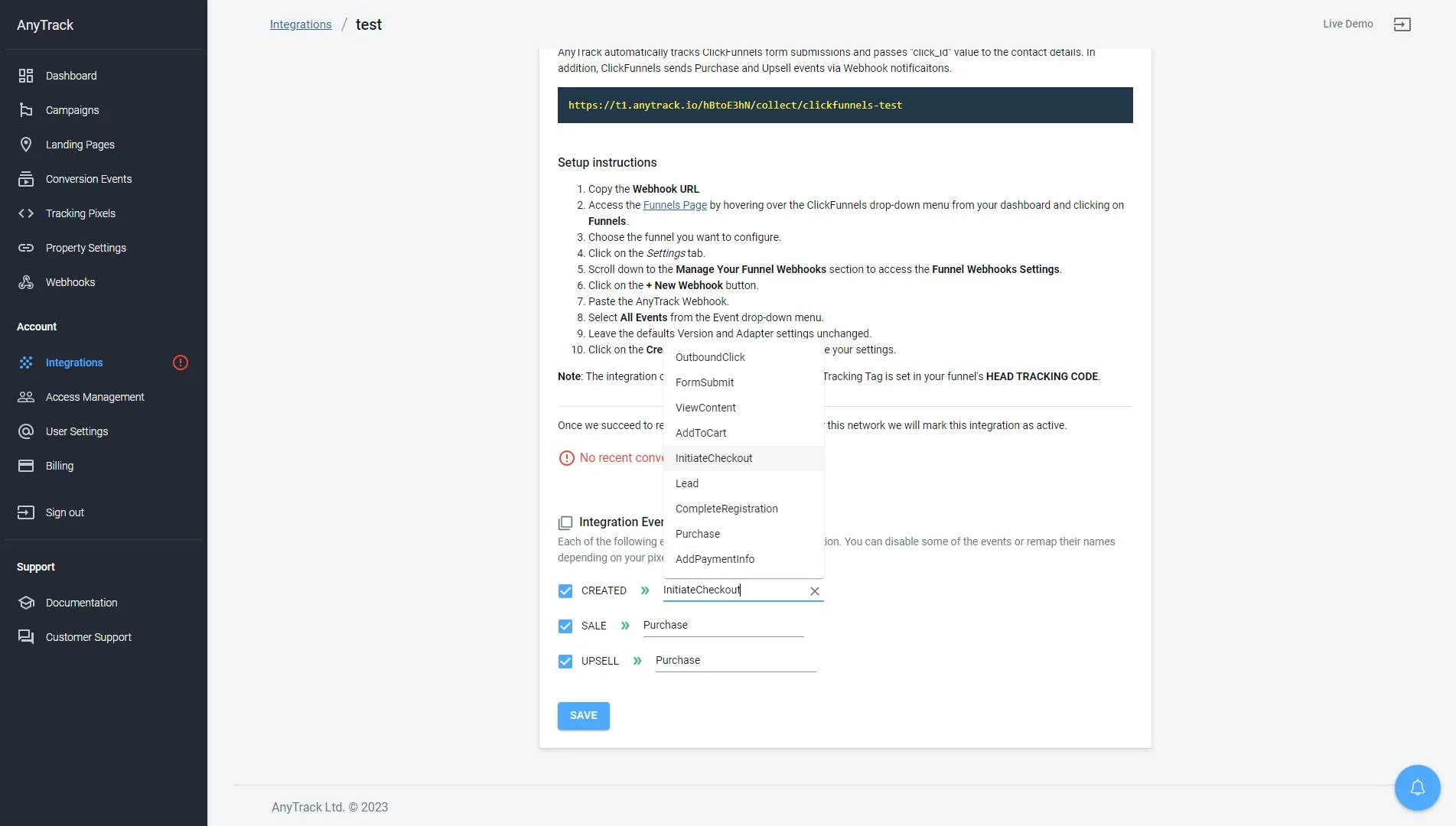The width and height of the screenshot is (1456, 826).
Task: Open the Integrations breadcrumb link
Action: tap(301, 24)
